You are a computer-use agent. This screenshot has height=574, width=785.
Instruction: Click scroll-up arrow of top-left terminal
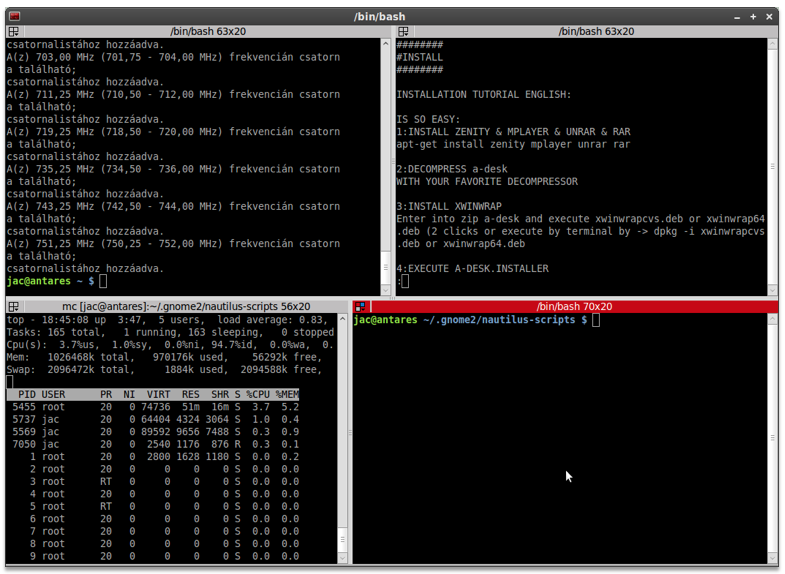click(x=385, y=44)
